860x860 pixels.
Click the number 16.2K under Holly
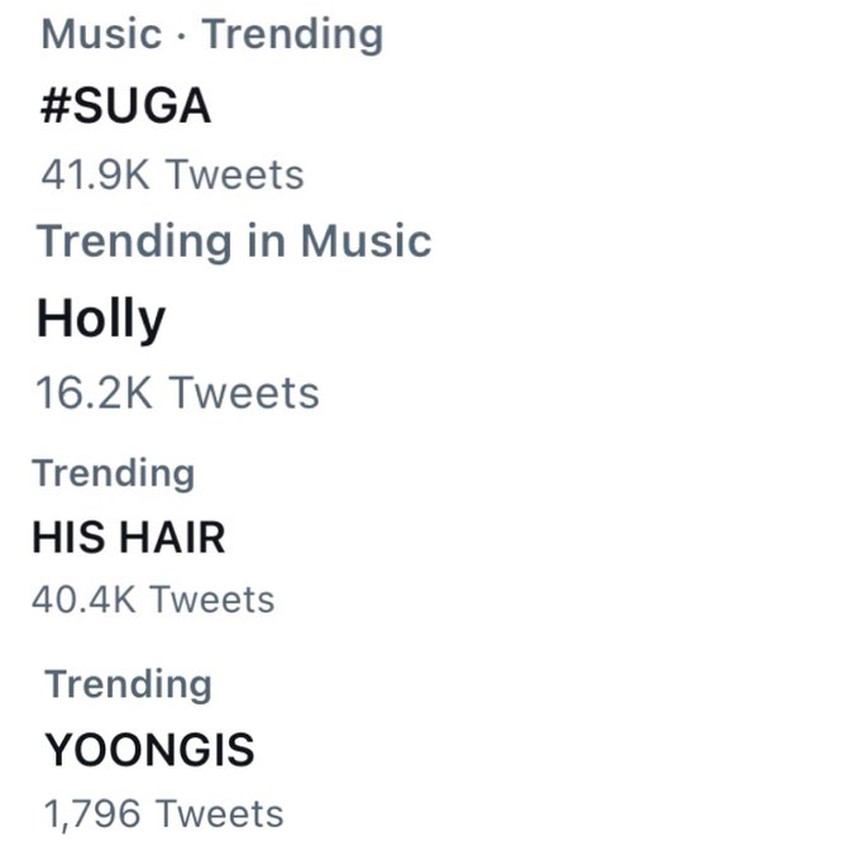94,393
